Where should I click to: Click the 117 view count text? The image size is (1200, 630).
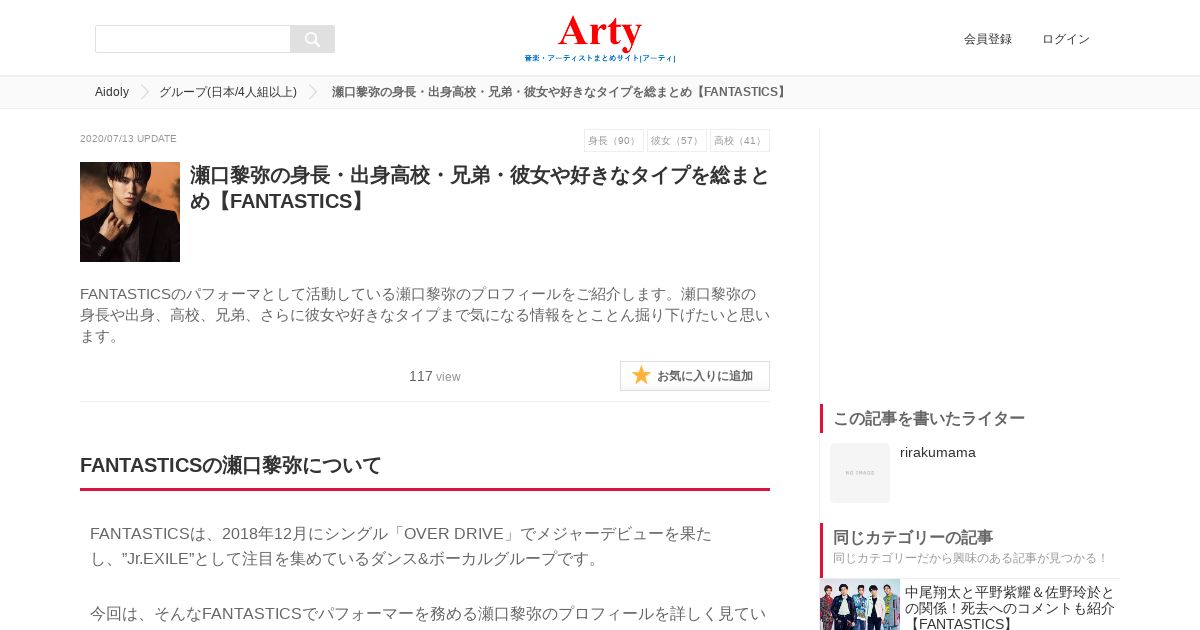tap(435, 376)
